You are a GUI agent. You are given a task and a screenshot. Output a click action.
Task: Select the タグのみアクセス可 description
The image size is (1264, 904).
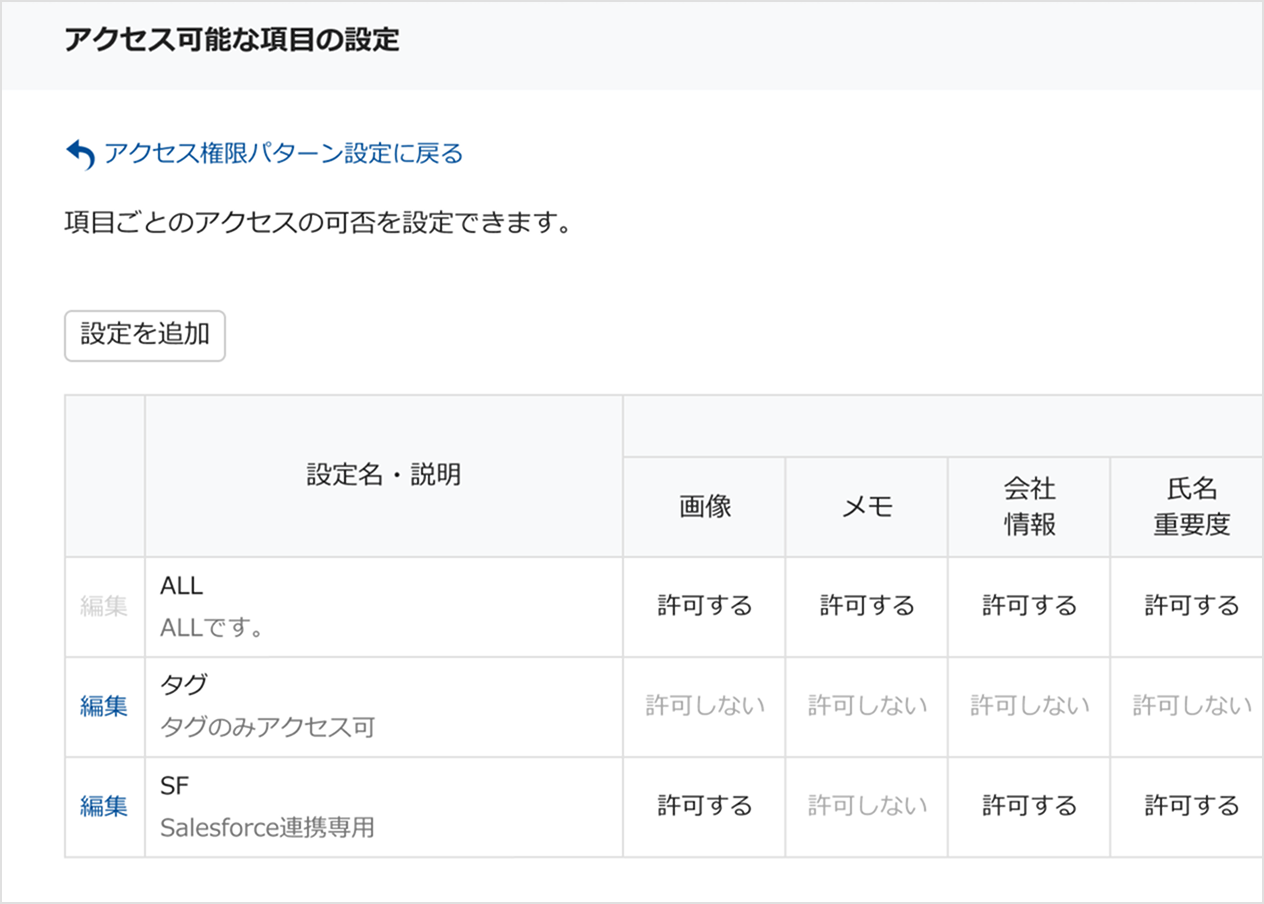(x=267, y=727)
